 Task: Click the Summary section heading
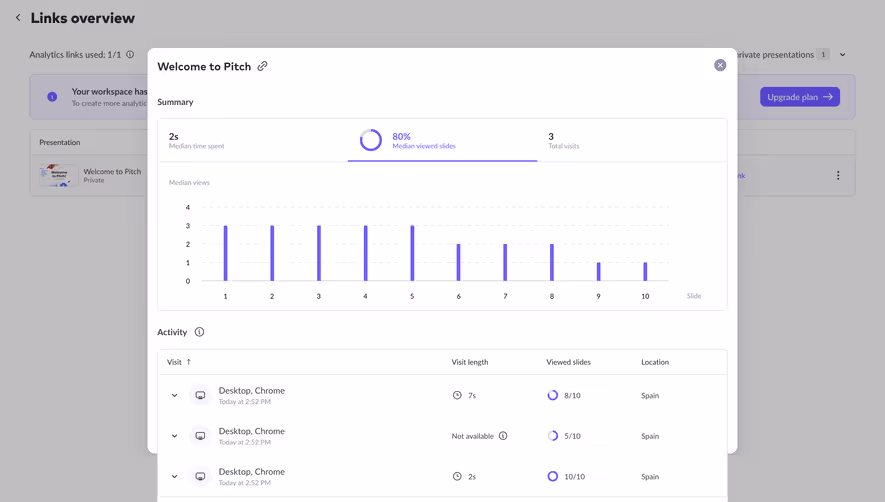click(175, 102)
